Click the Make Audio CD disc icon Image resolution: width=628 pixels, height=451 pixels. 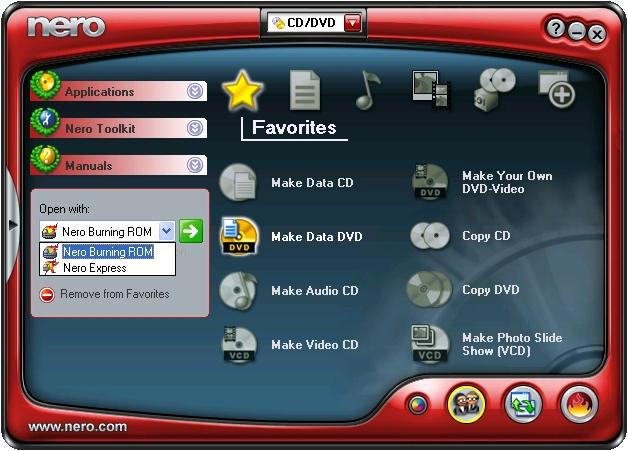click(x=239, y=290)
